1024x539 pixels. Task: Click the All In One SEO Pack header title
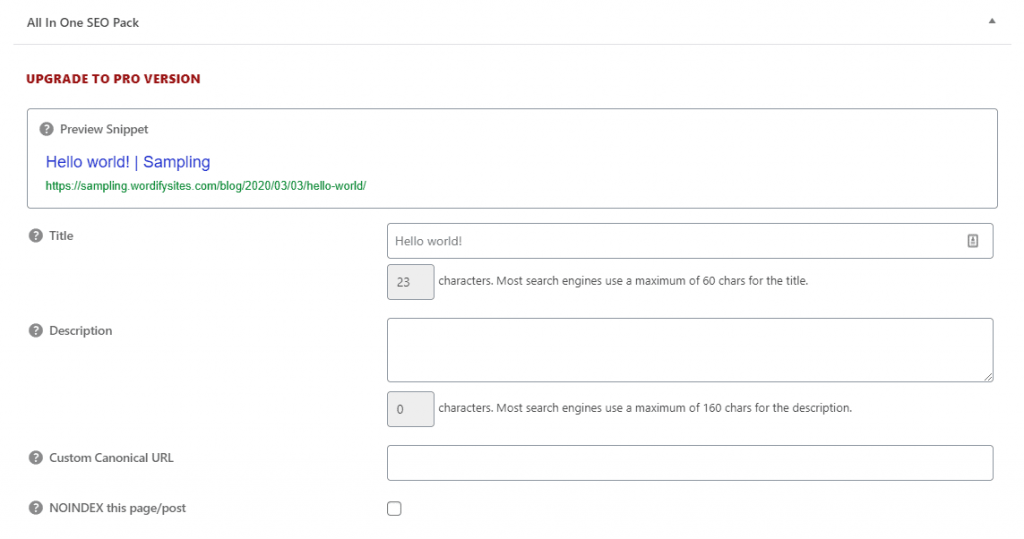tap(83, 22)
